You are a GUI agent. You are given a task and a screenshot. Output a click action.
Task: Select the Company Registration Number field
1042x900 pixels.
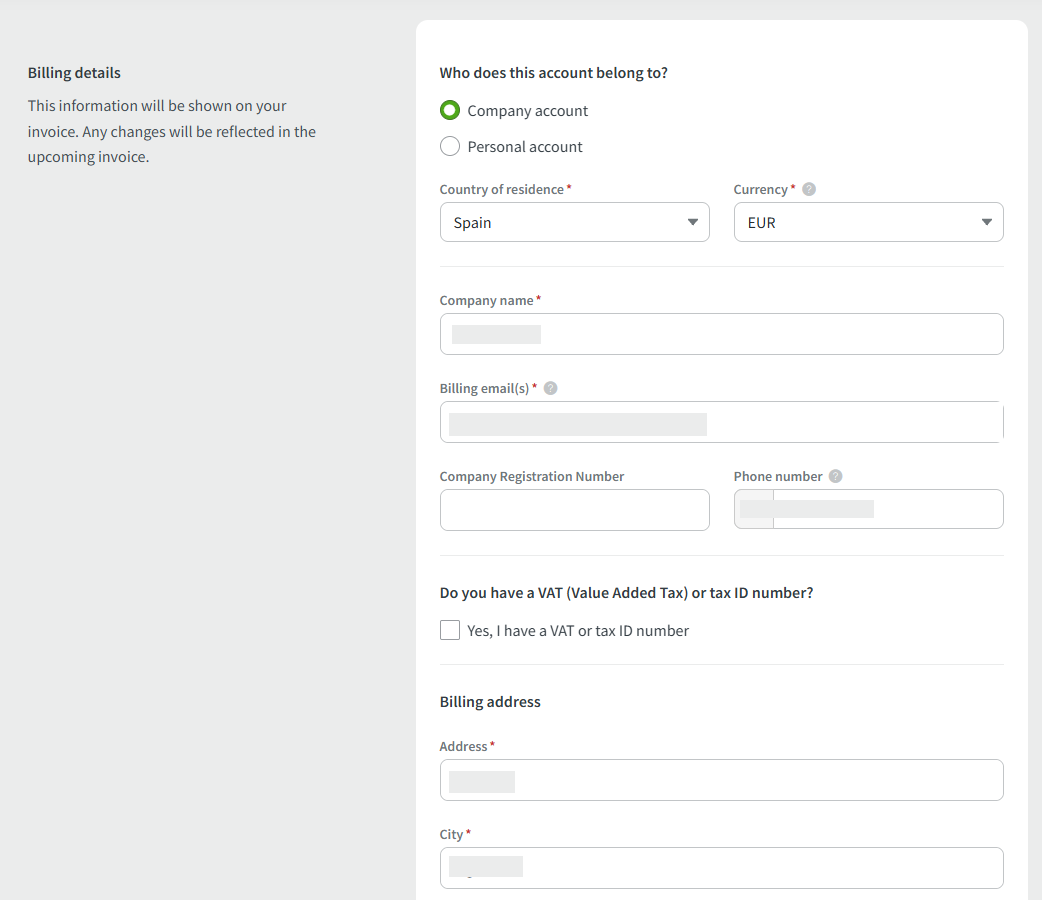[574, 510]
